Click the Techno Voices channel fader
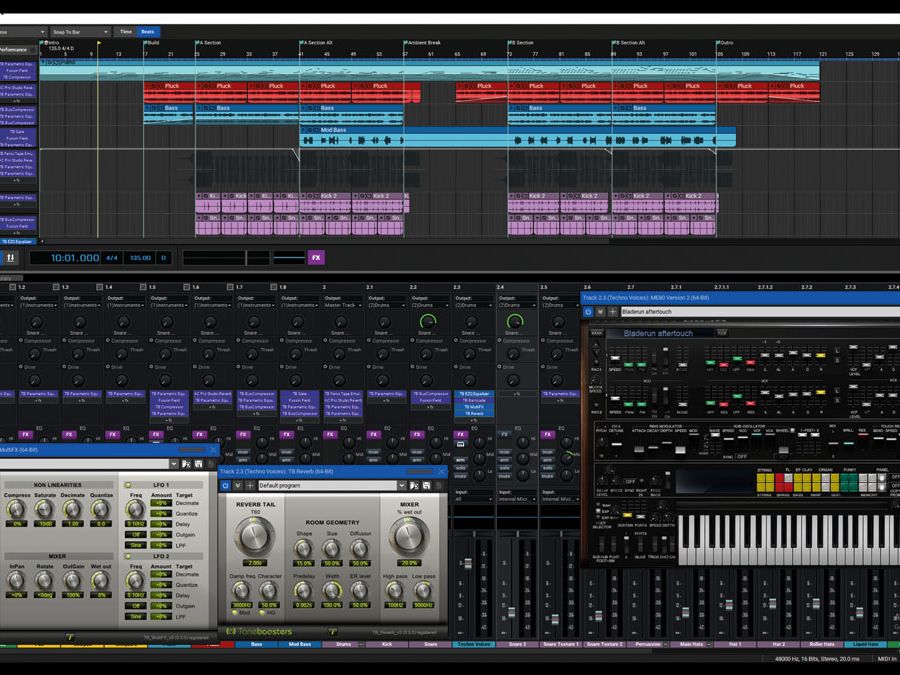This screenshot has height=675, width=900. coord(467,565)
